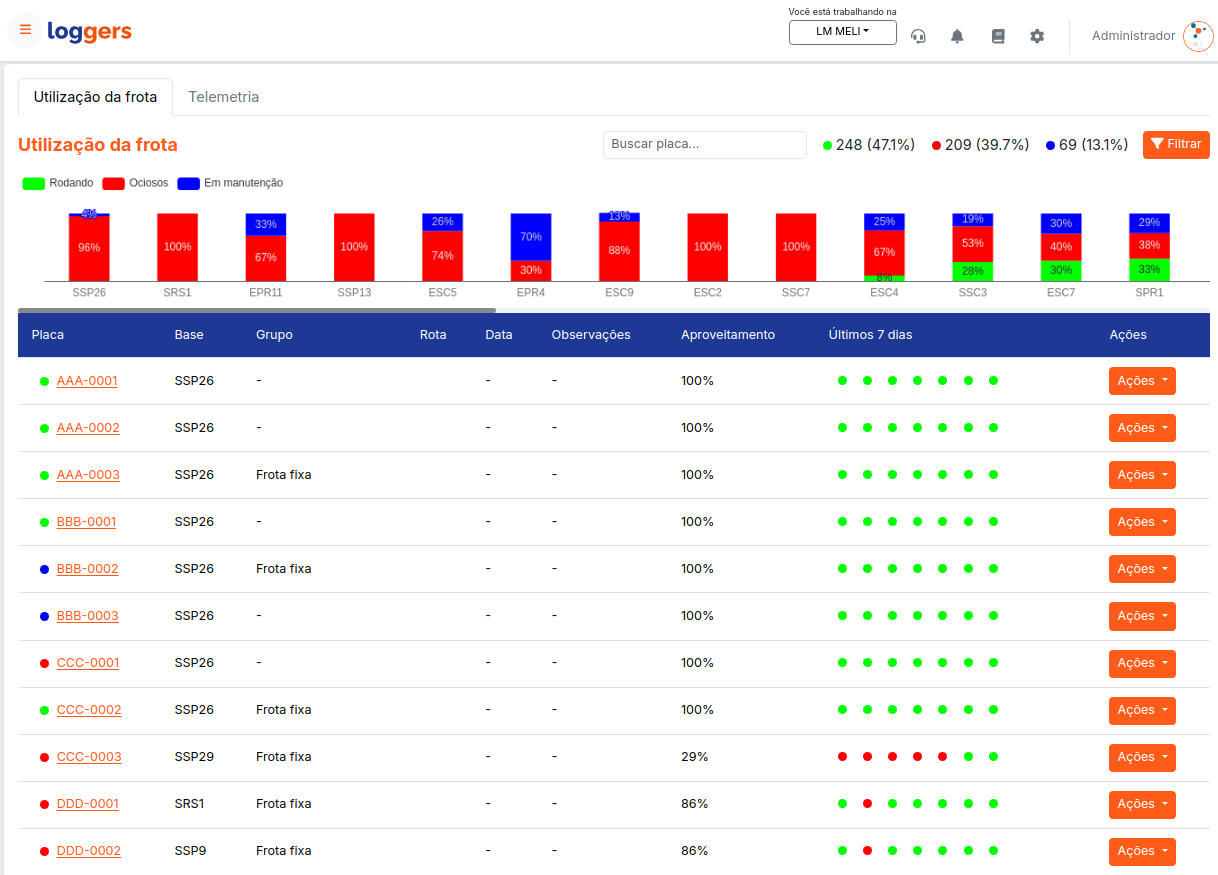Image resolution: width=1218 pixels, height=875 pixels.
Task: Toggle Em manutenção legend in chart
Action: pos(230,183)
